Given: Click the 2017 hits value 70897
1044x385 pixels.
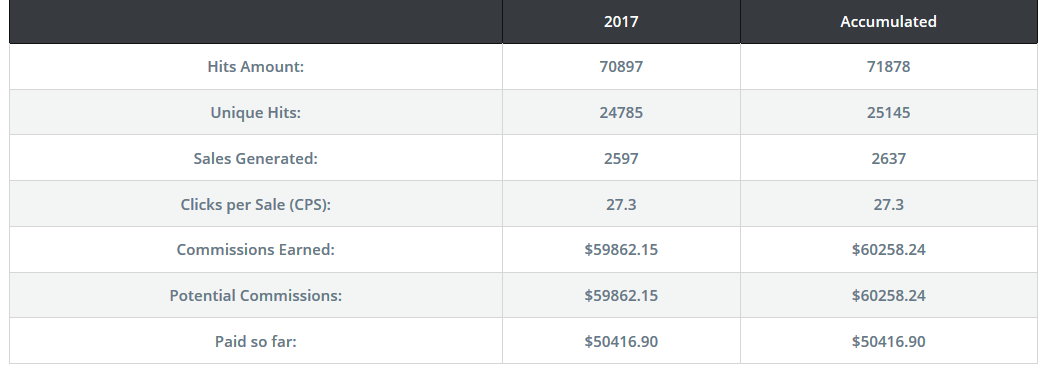Looking at the screenshot, I should [621, 67].
